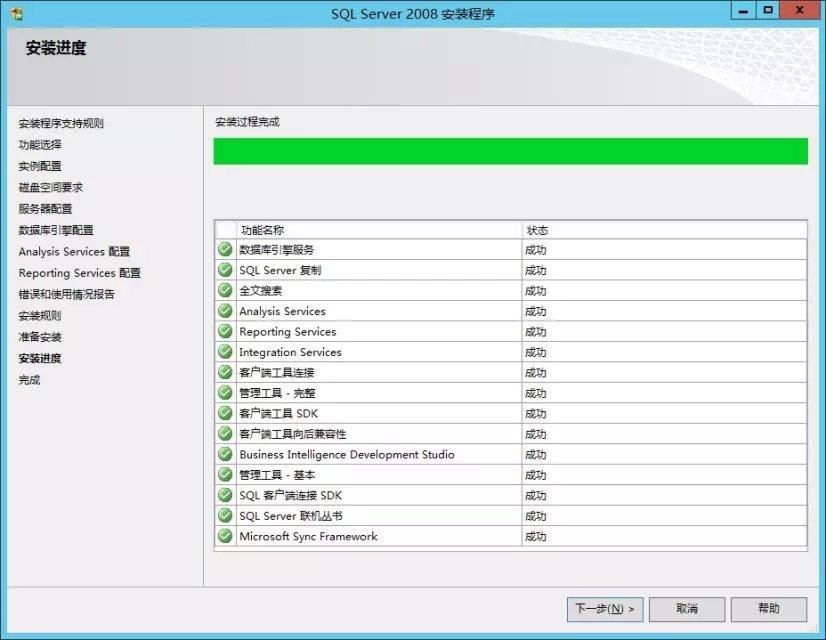Maximize the SQL Server 2008 setup window
The height and width of the screenshot is (640, 826).
coord(768,11)
